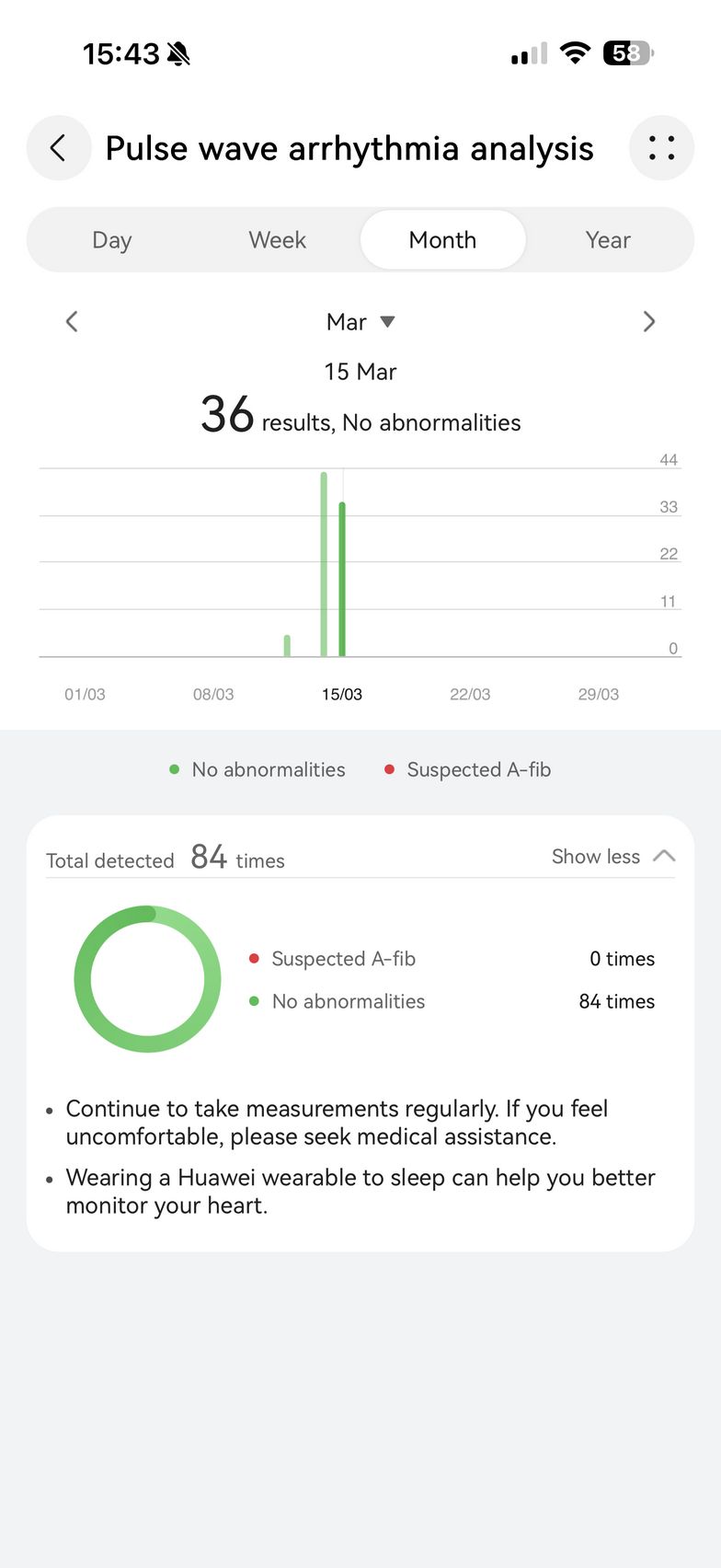Go to the previous month

click(72, 321)
